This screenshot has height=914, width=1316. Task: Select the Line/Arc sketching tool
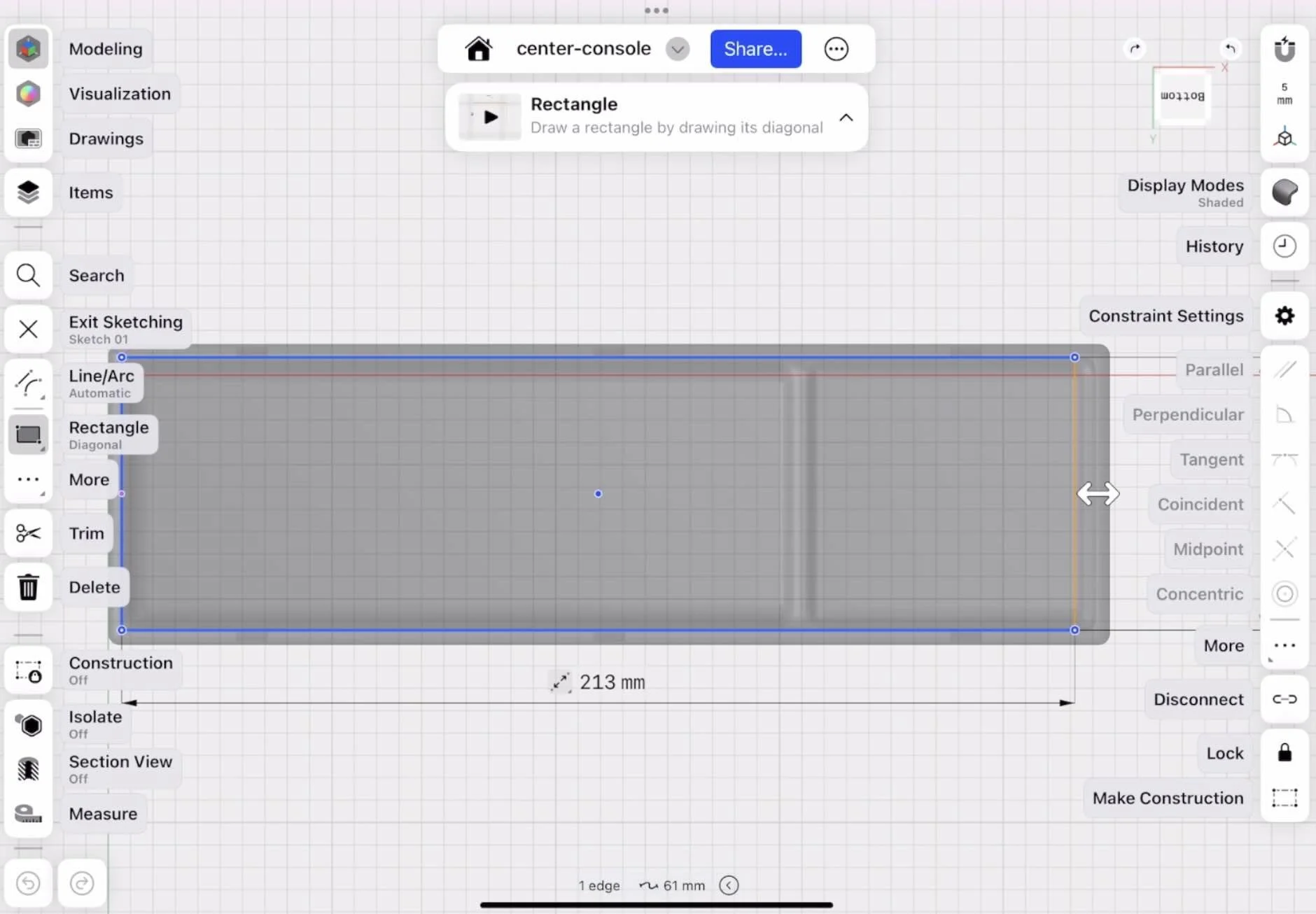pos(28,382)
